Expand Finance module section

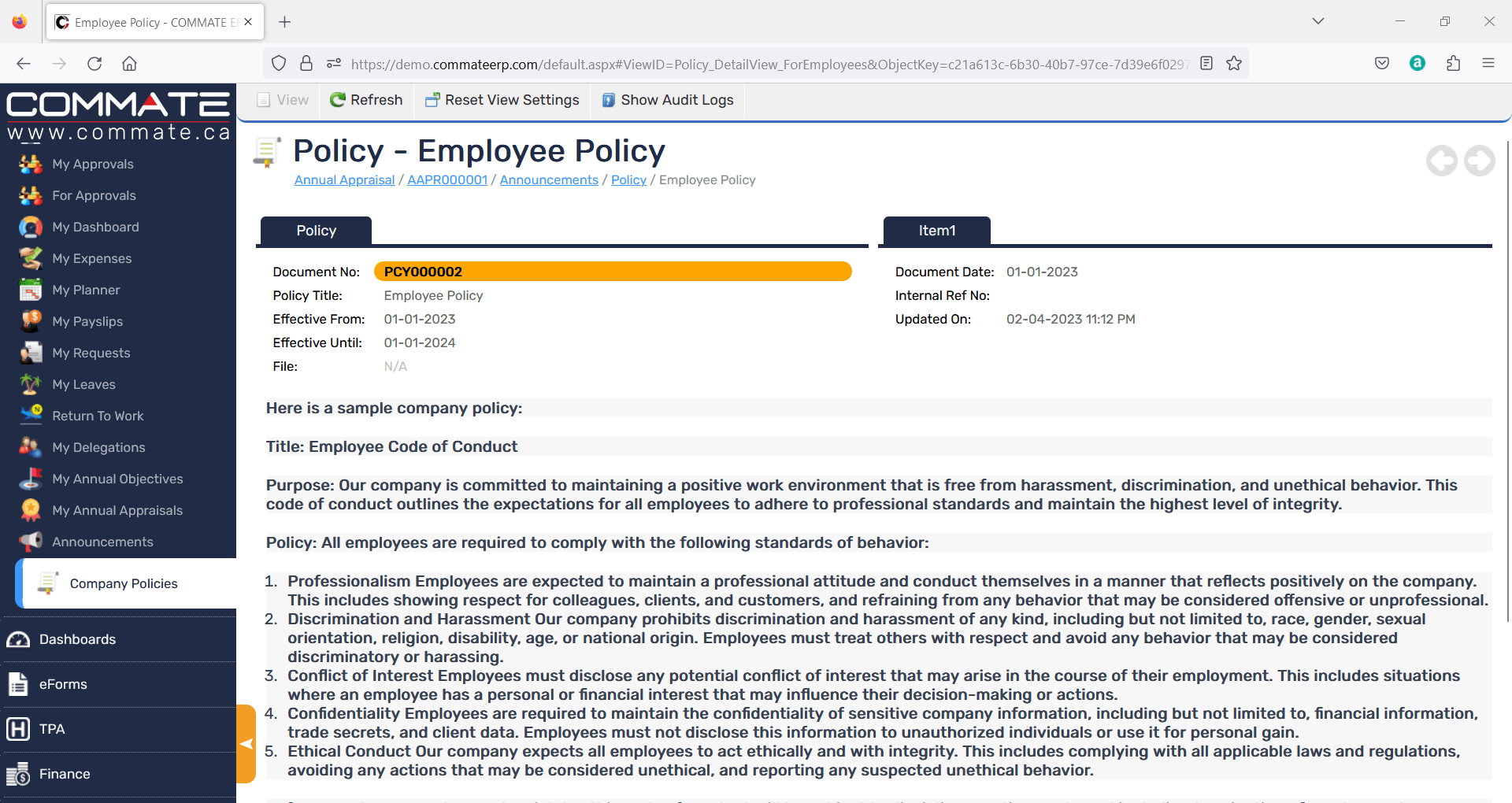[x=118, y=774]
